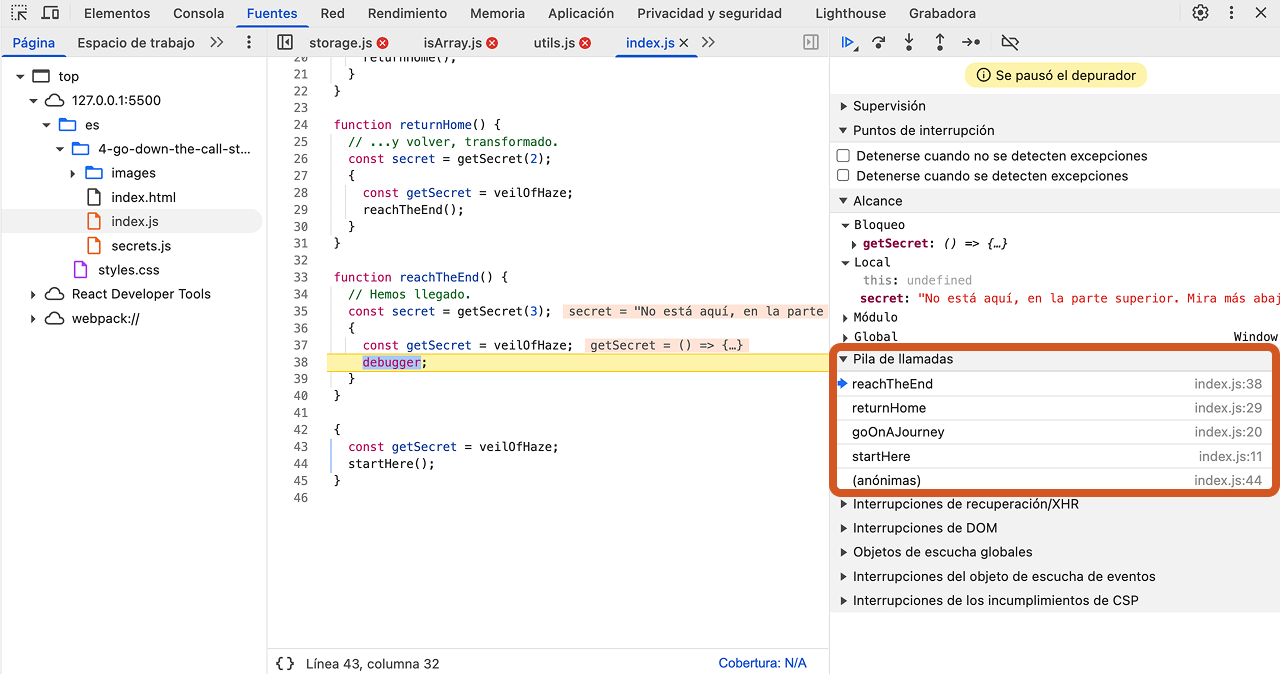Show more navigator tabs chevron
The height and width of the screenshot is (674, 1280).
tap(217, 43)
